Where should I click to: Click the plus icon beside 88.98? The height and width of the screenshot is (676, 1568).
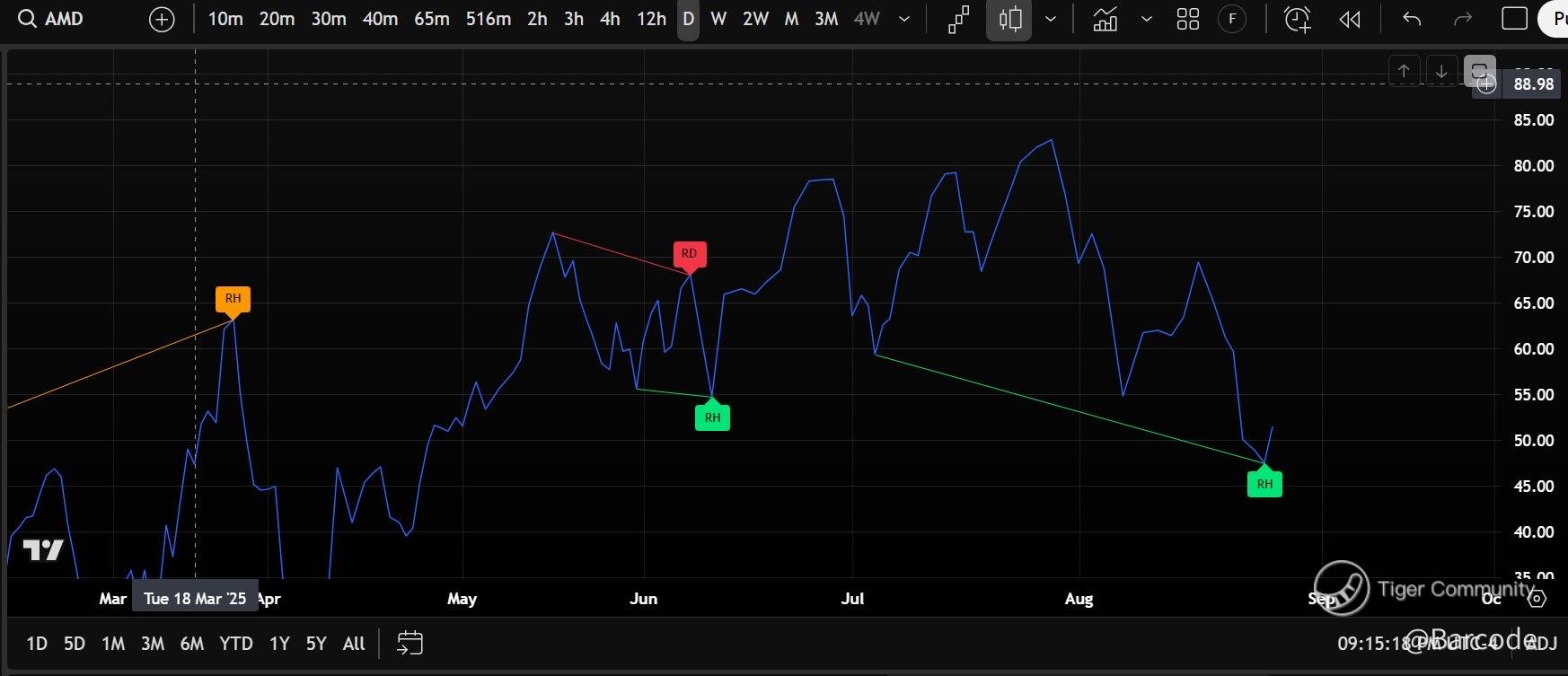point(1487,84)
